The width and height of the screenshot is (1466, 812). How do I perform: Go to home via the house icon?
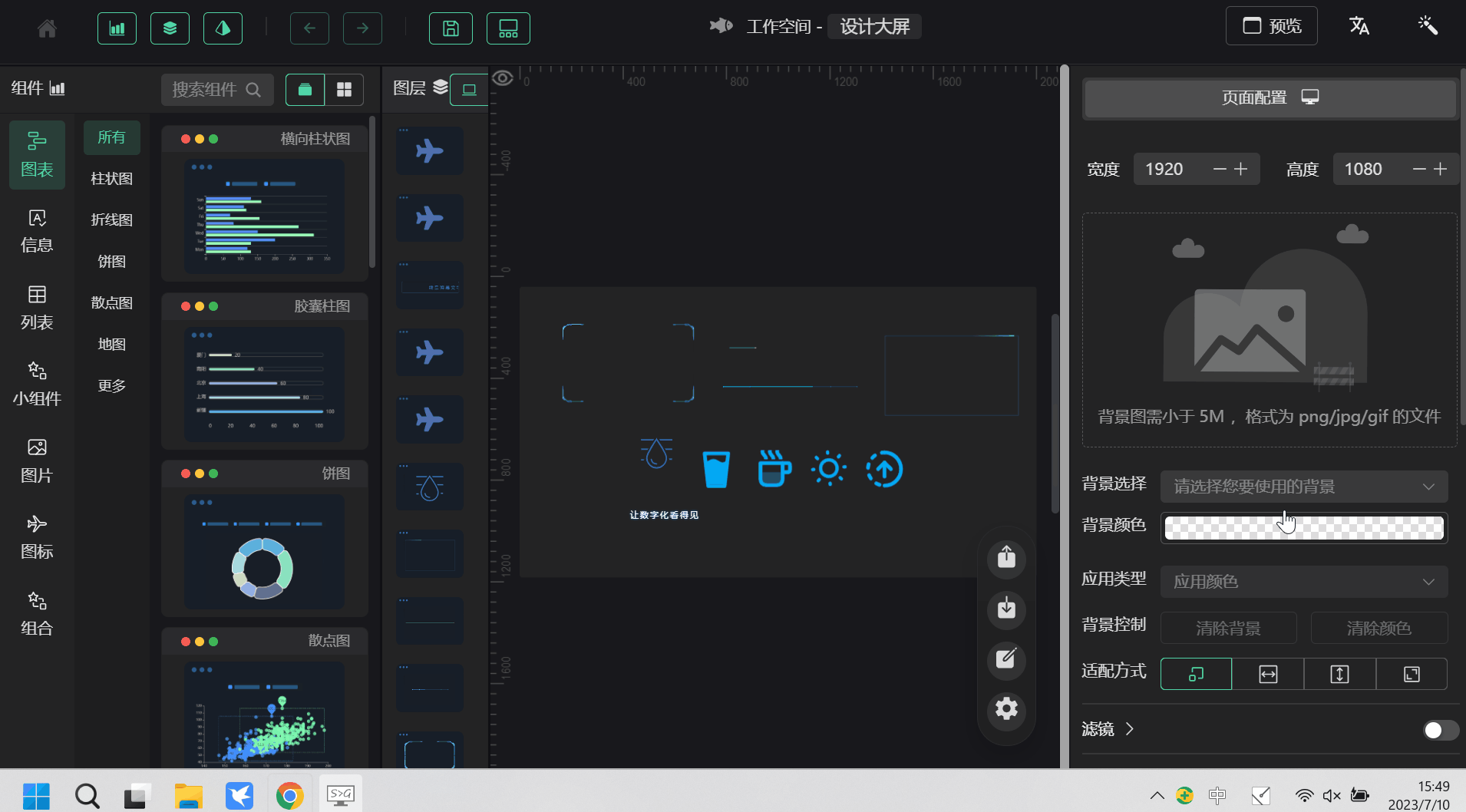(47, 28)
